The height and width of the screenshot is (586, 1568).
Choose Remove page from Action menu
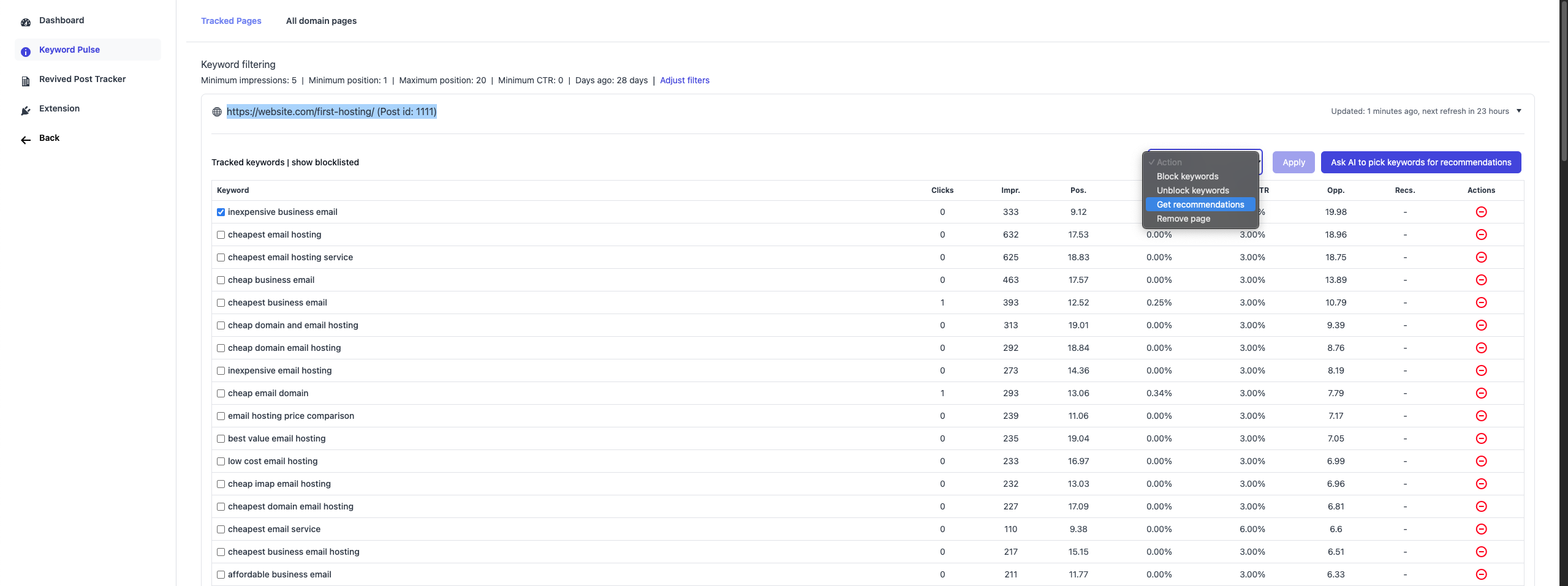(1200, 219)
